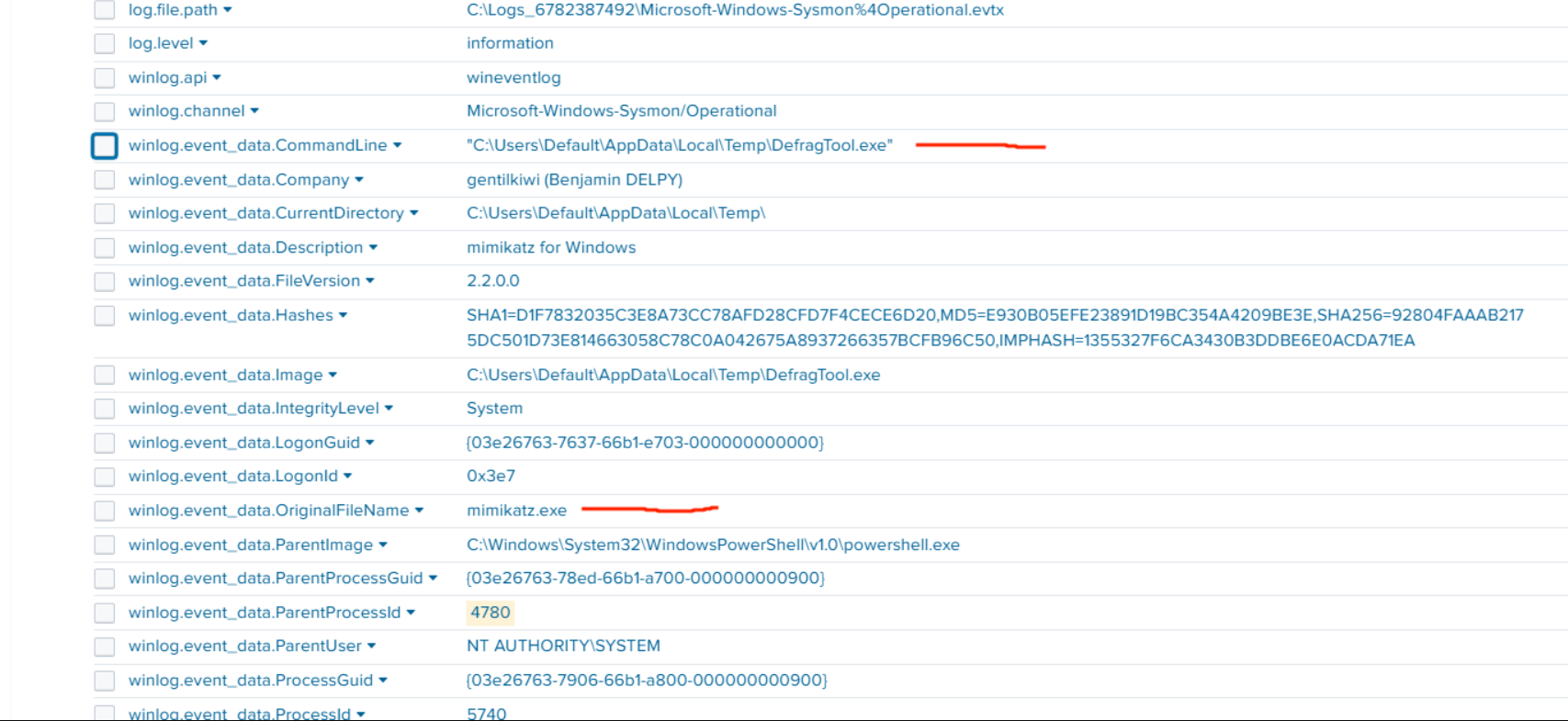This screenshot has width=1568, height=721.
Task: Select the 'System' integrity level value
Action: click(x=494, y=409)
